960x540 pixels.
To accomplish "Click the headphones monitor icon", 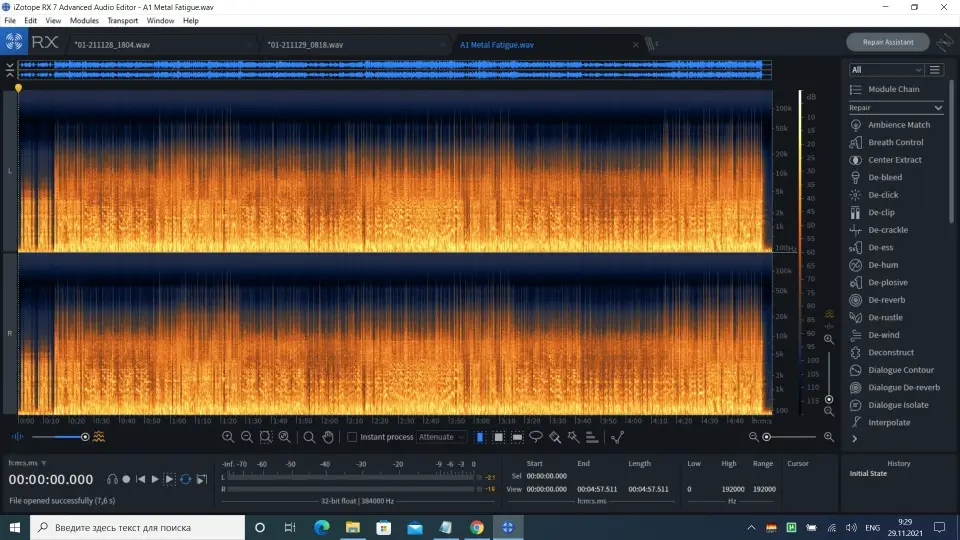I will tap(112, 480).
